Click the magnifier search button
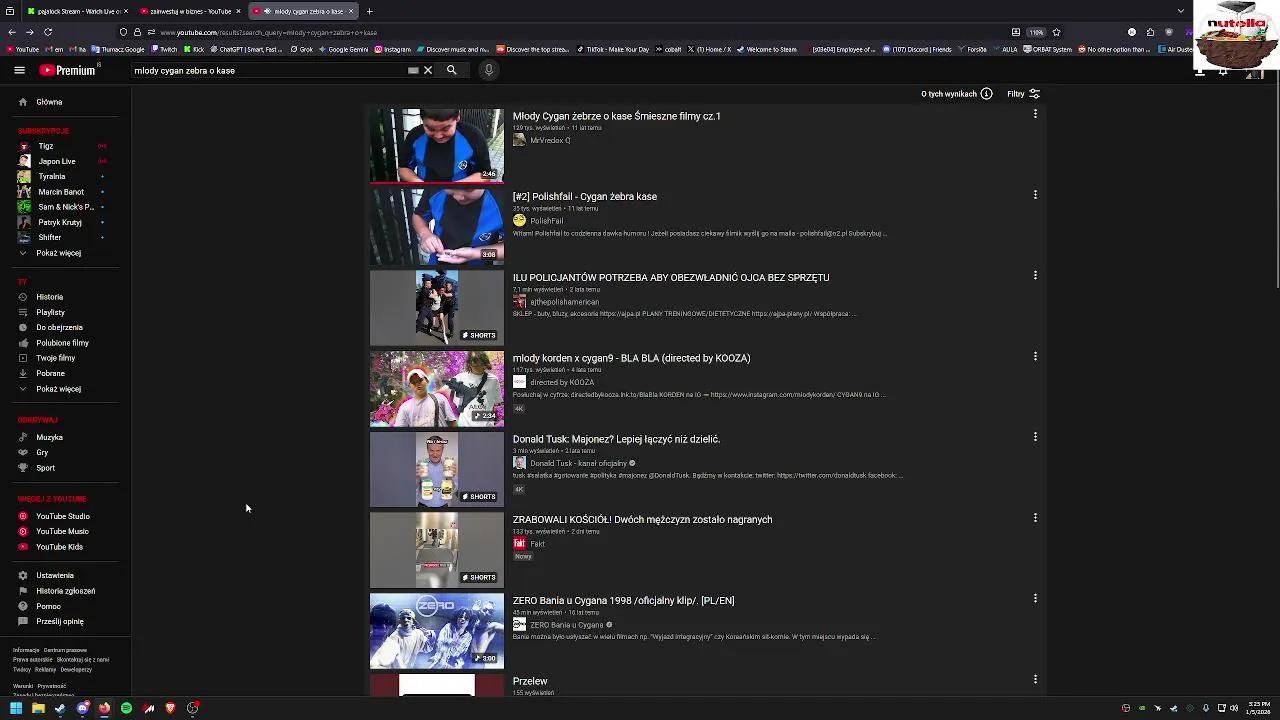The height and width of the screenshot is (720, 1280). click(x=451, y=70)
